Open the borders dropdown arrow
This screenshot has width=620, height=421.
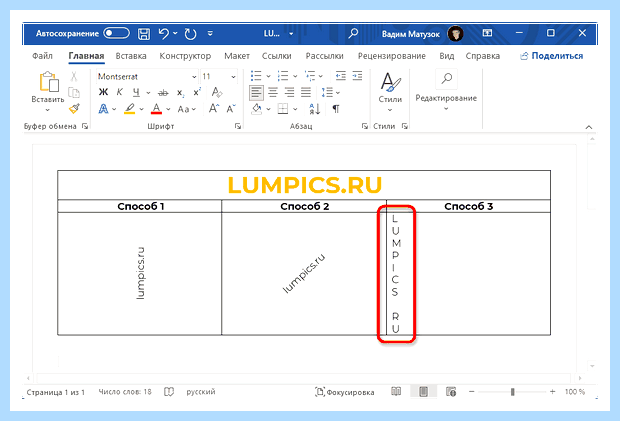click(x=295, y=109)
